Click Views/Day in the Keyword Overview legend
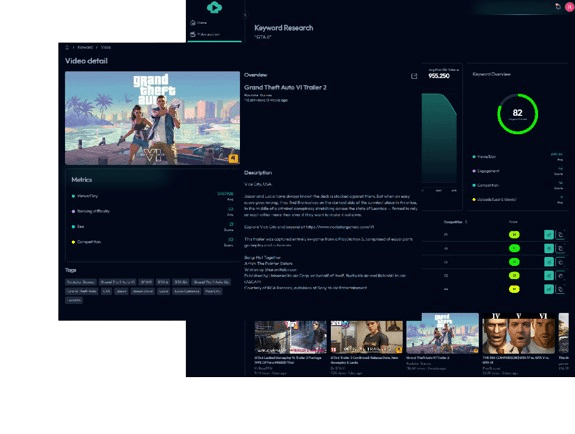 tap(484, 157)
